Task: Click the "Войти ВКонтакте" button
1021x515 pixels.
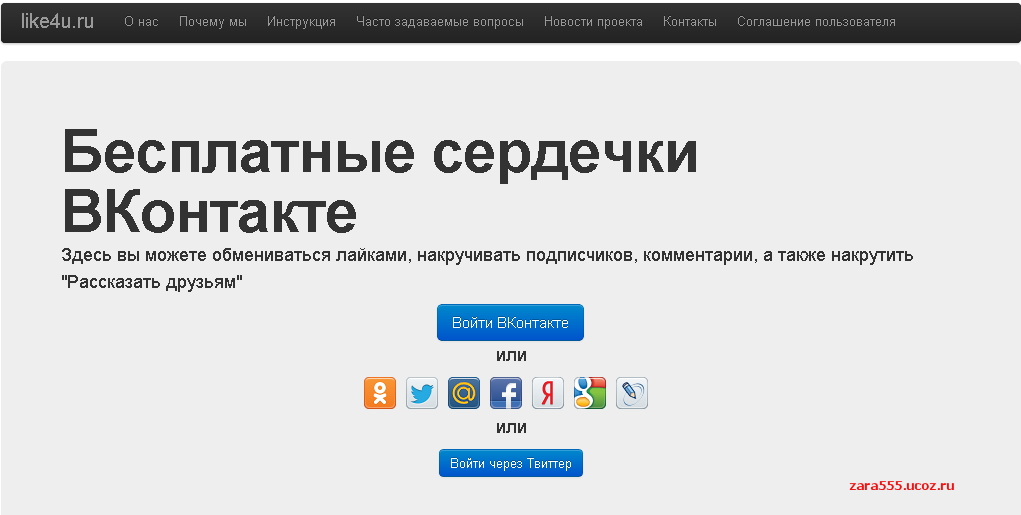Action: click(x=510, y=322)
